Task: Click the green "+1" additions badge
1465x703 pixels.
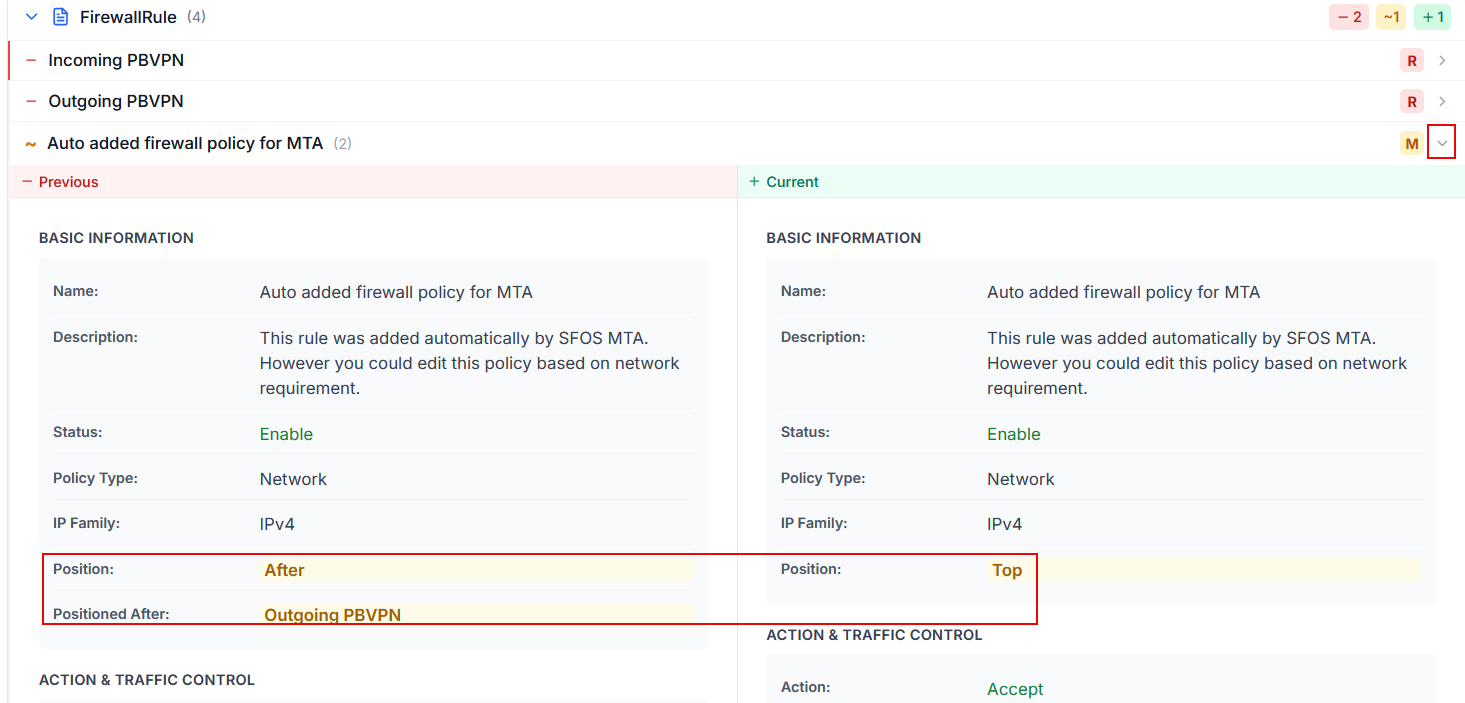Action: point(1432,16)
